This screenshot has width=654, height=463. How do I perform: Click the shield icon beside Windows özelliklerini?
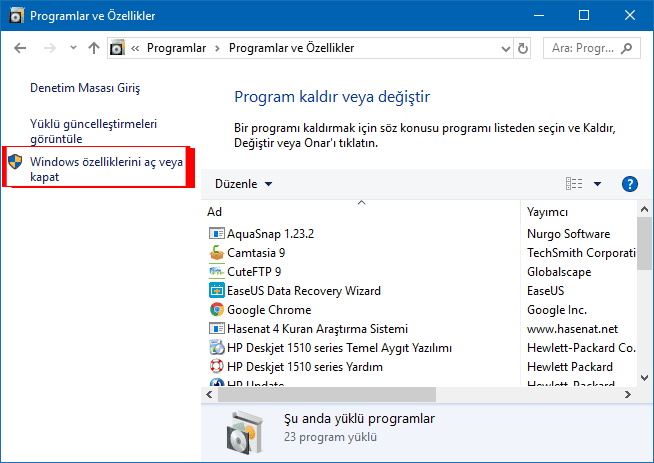pyautogui.click(x=15, y=161)
